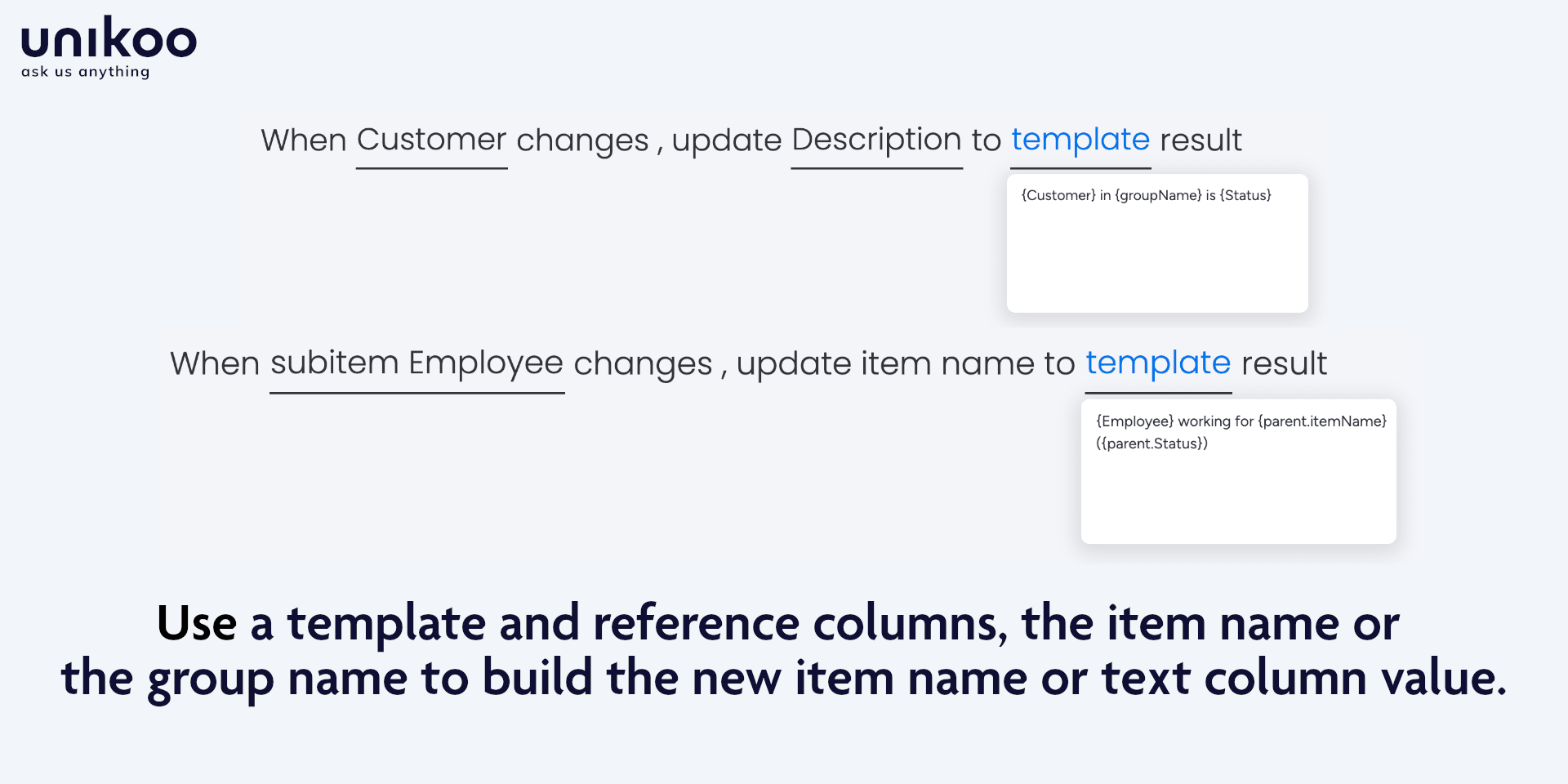The image size is (1568, 784).
Task: Click inside the Employee parent.itemName template box
Action: tap(1238, 471)
